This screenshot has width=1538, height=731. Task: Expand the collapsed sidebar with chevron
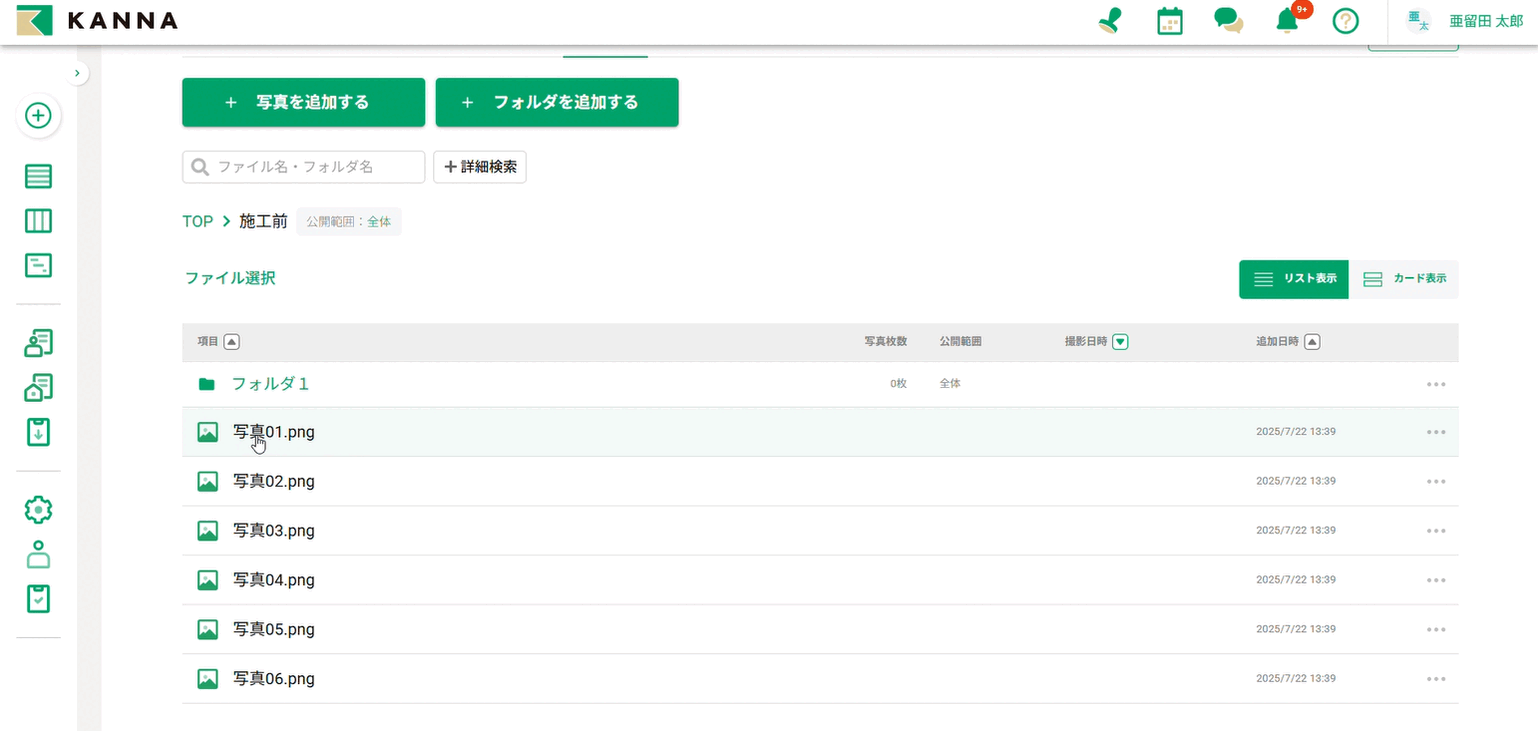click(78, 73)
